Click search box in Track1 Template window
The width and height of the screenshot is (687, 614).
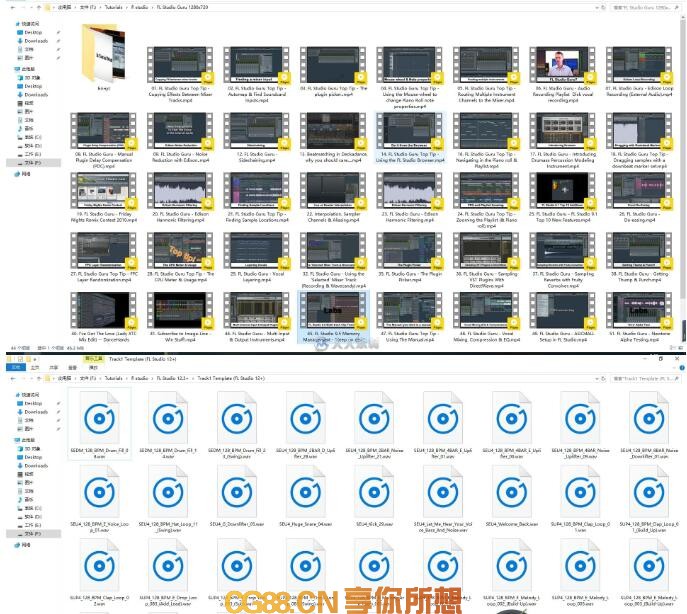click(645, 378)
